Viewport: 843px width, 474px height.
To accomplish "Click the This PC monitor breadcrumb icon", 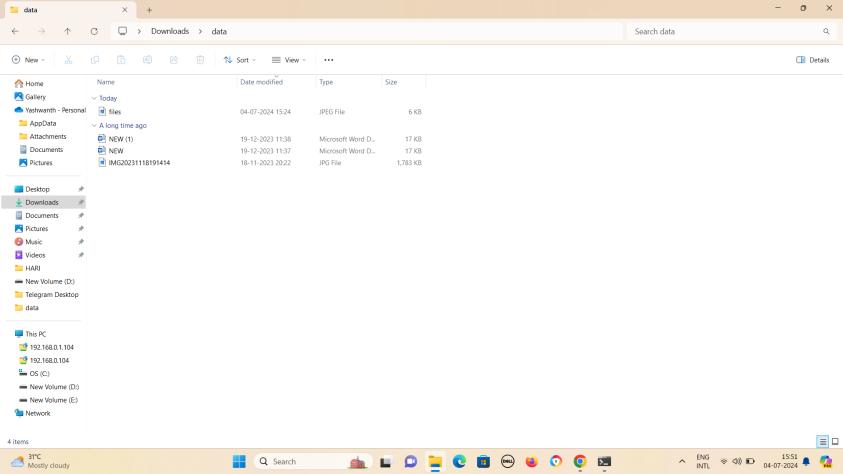I will pyautogui.click(x=123, y=31).
